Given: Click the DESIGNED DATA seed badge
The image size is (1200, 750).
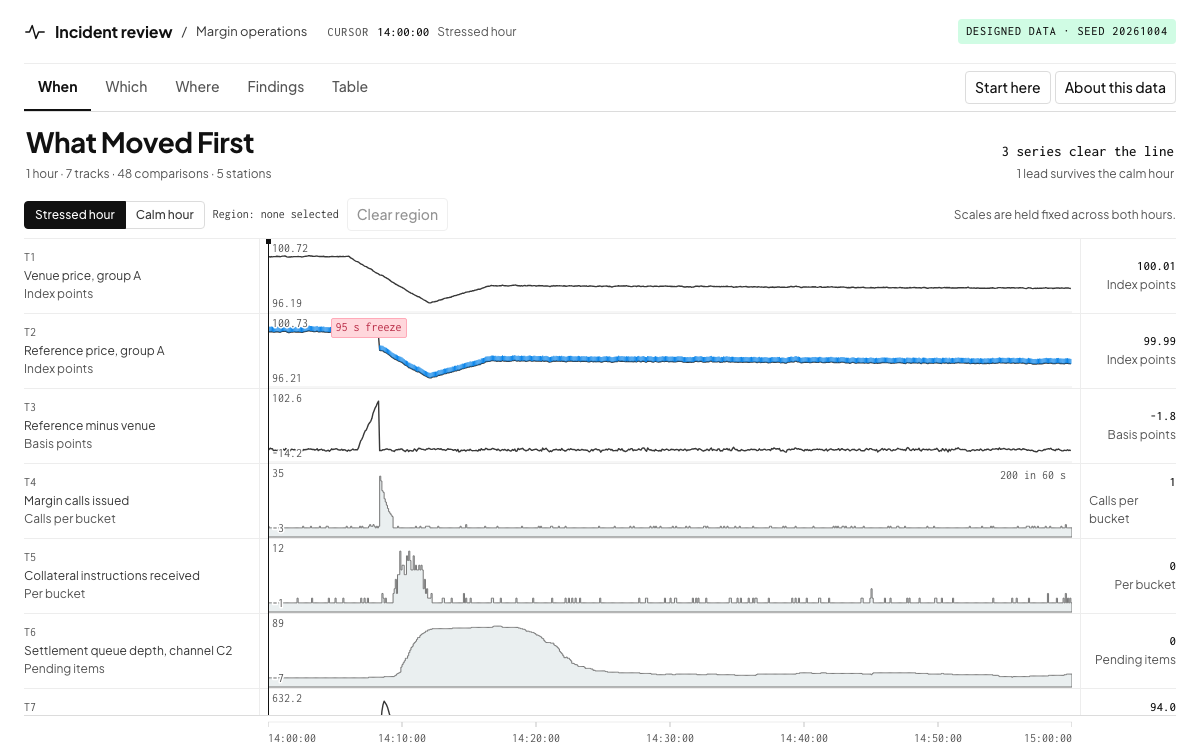Looking at the screenshot, I should [1067, 31].
